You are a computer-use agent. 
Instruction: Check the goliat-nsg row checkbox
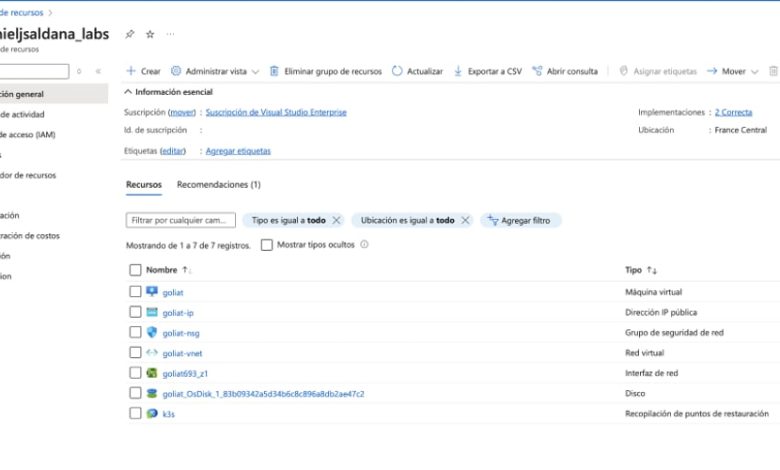click(135, 332)
